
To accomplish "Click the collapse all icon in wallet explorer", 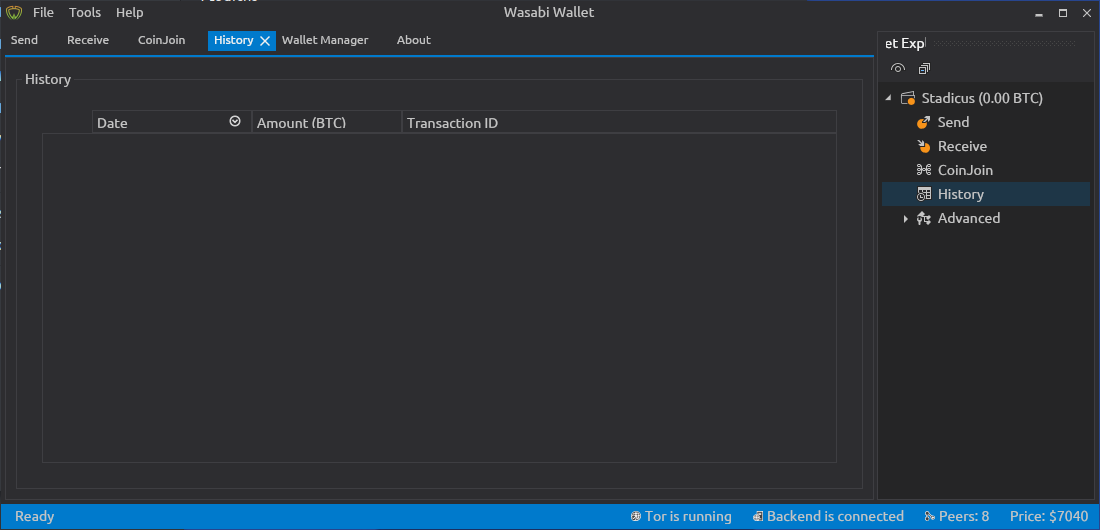I will click(924, 68).
